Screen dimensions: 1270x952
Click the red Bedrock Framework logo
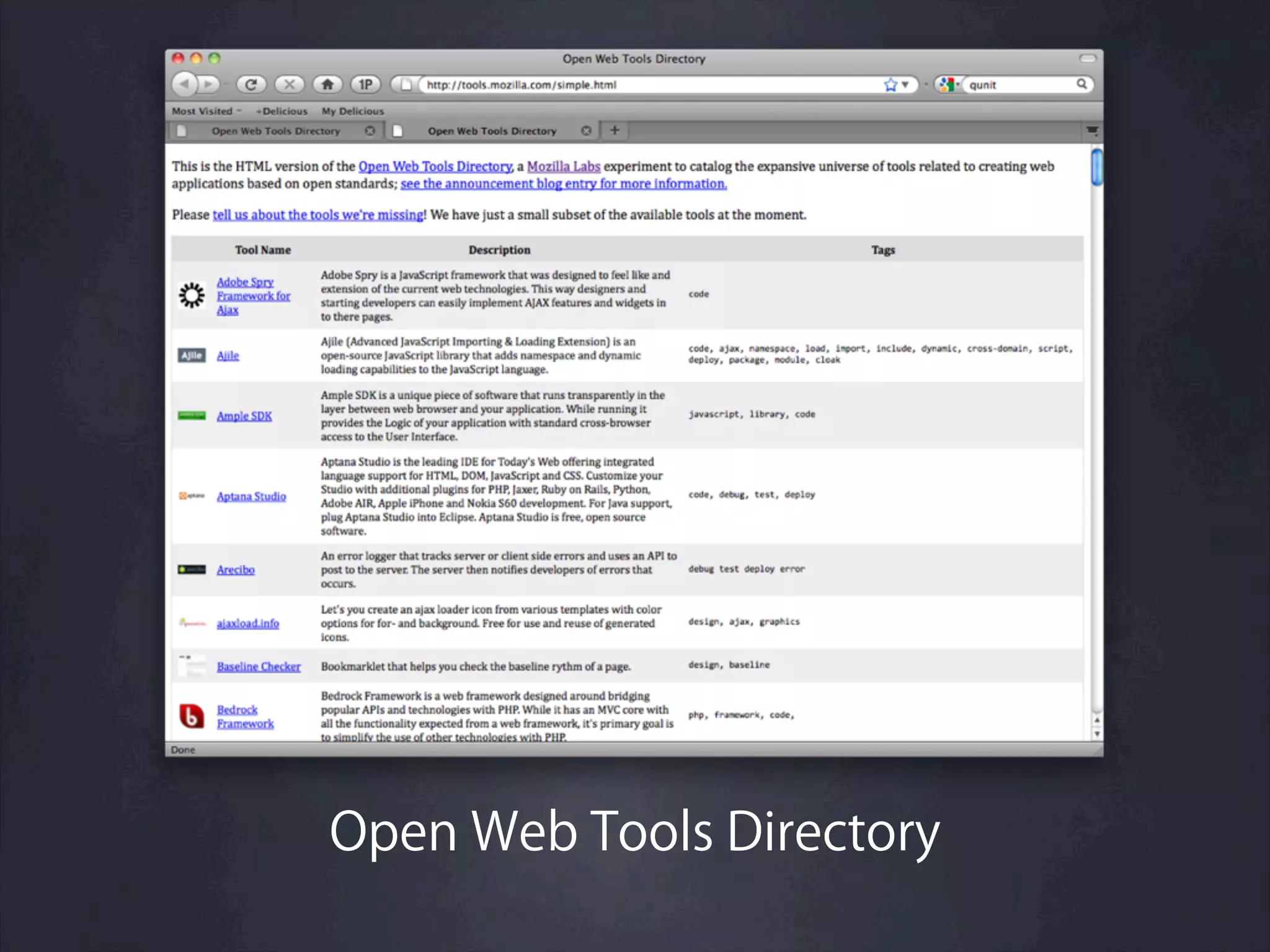[x=192, y=716]
